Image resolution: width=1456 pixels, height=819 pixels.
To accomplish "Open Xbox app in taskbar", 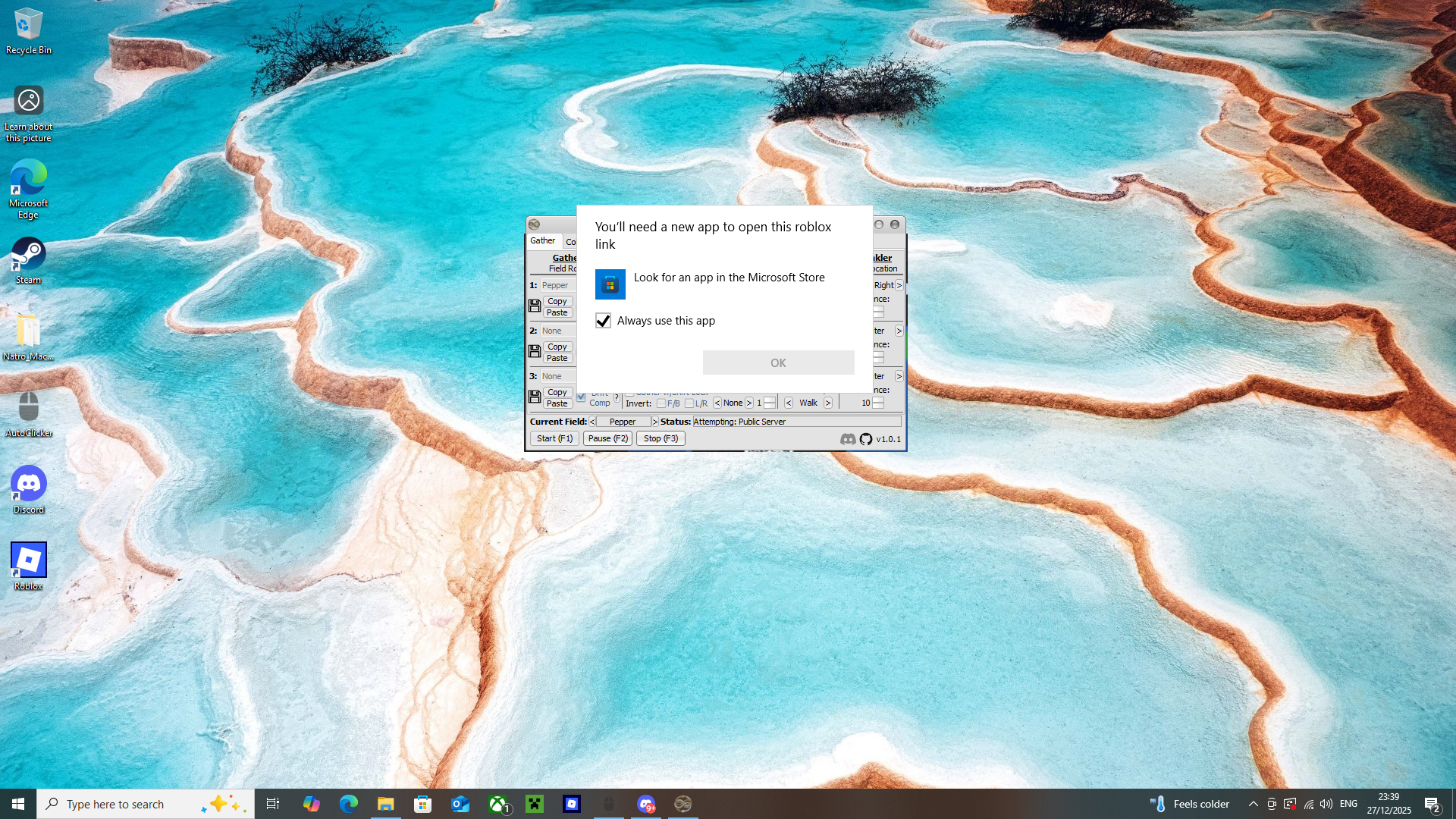I will tap(498, 804).
